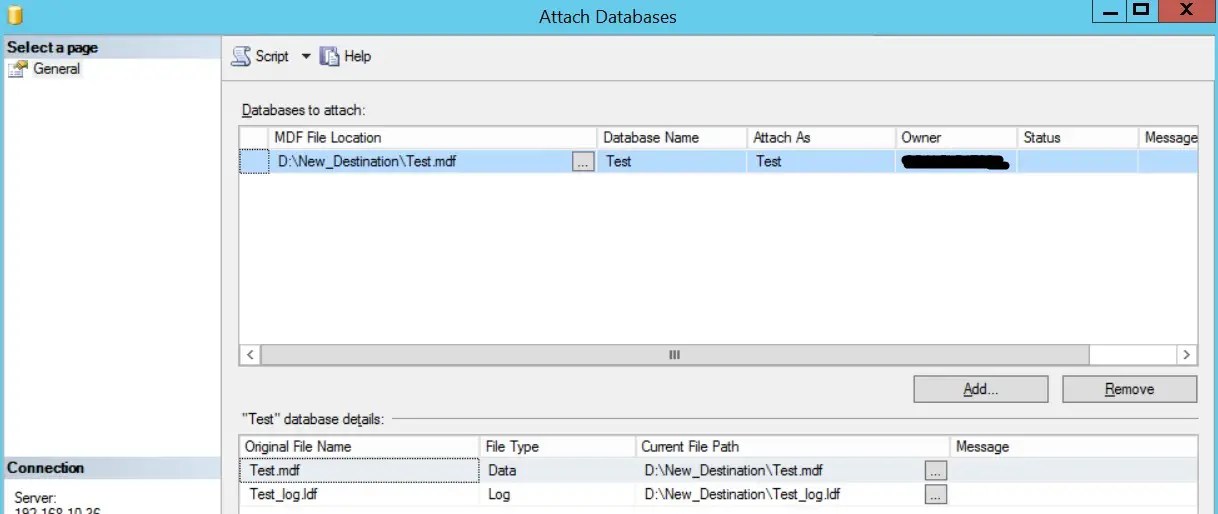Click the Data file type cell
1218x514 pixels.
557,470
